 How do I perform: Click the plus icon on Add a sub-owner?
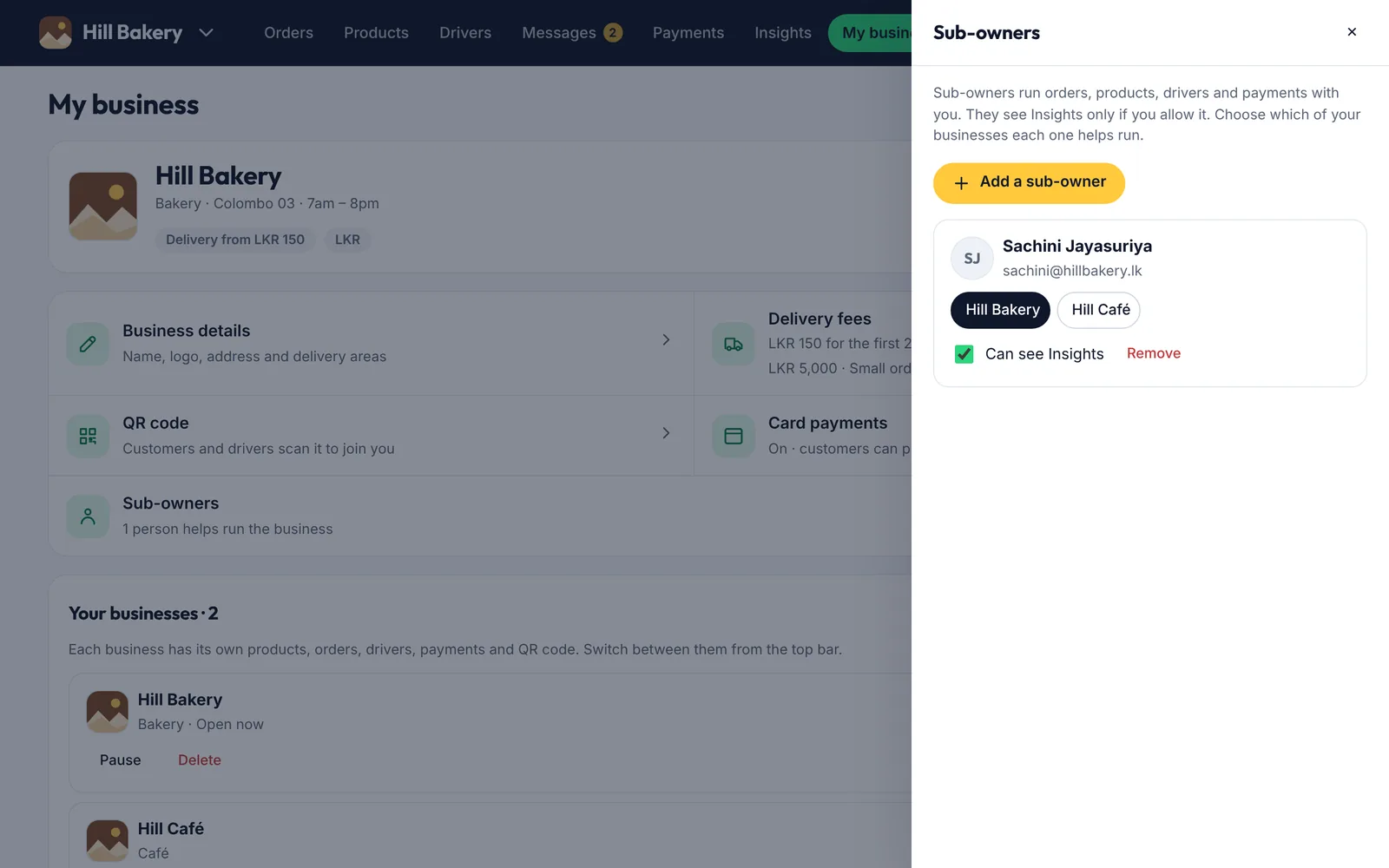961,183
